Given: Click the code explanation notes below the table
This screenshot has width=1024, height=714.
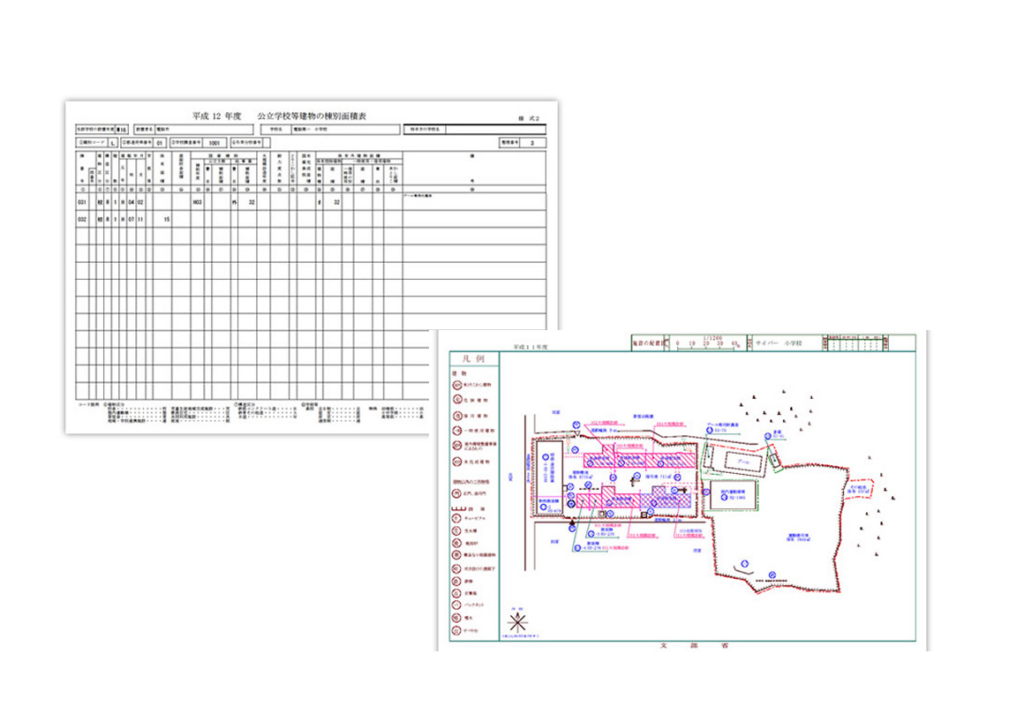Looking at the screenshot, I should click(x=251, y=413).
